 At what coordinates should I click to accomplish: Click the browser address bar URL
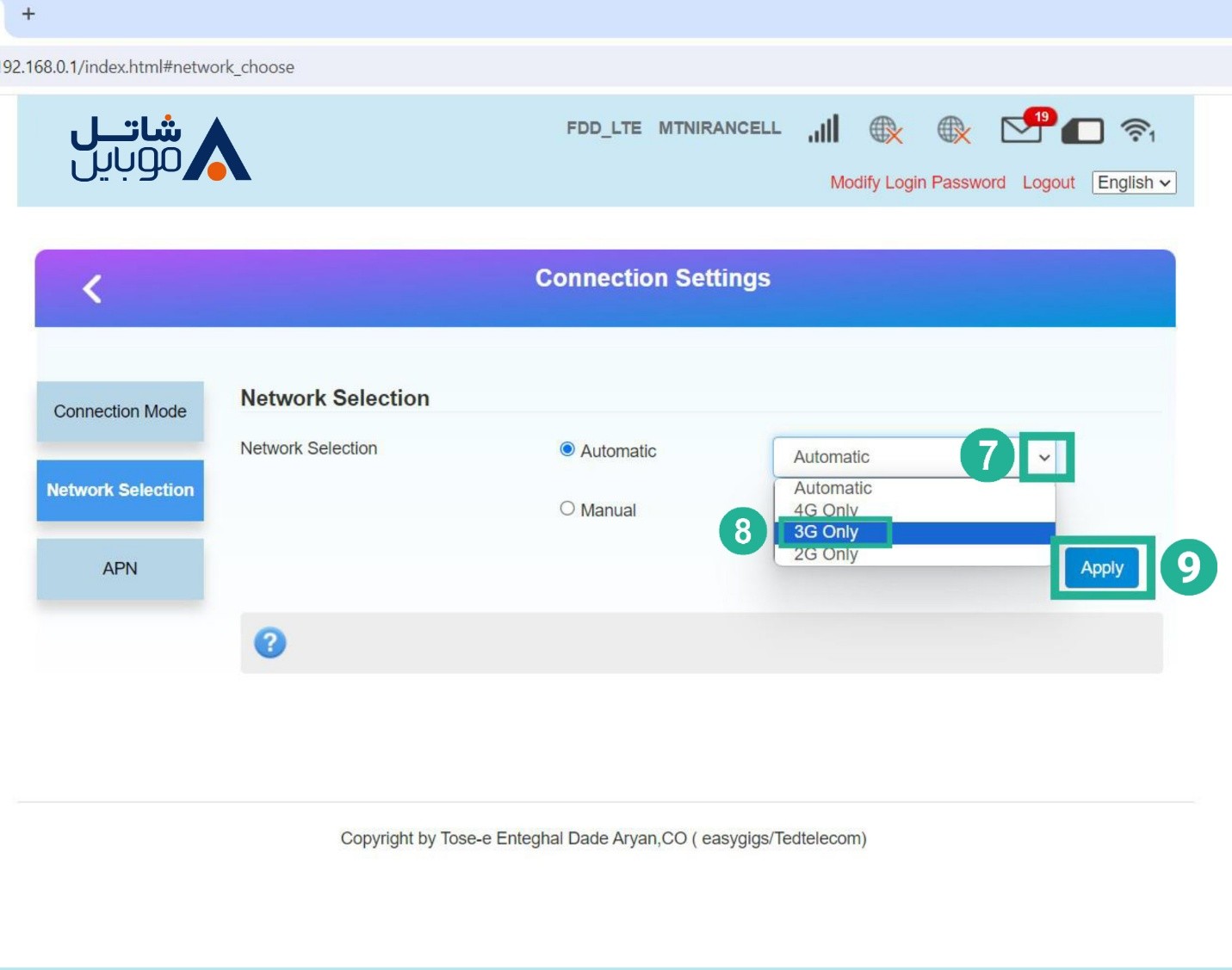148,67
